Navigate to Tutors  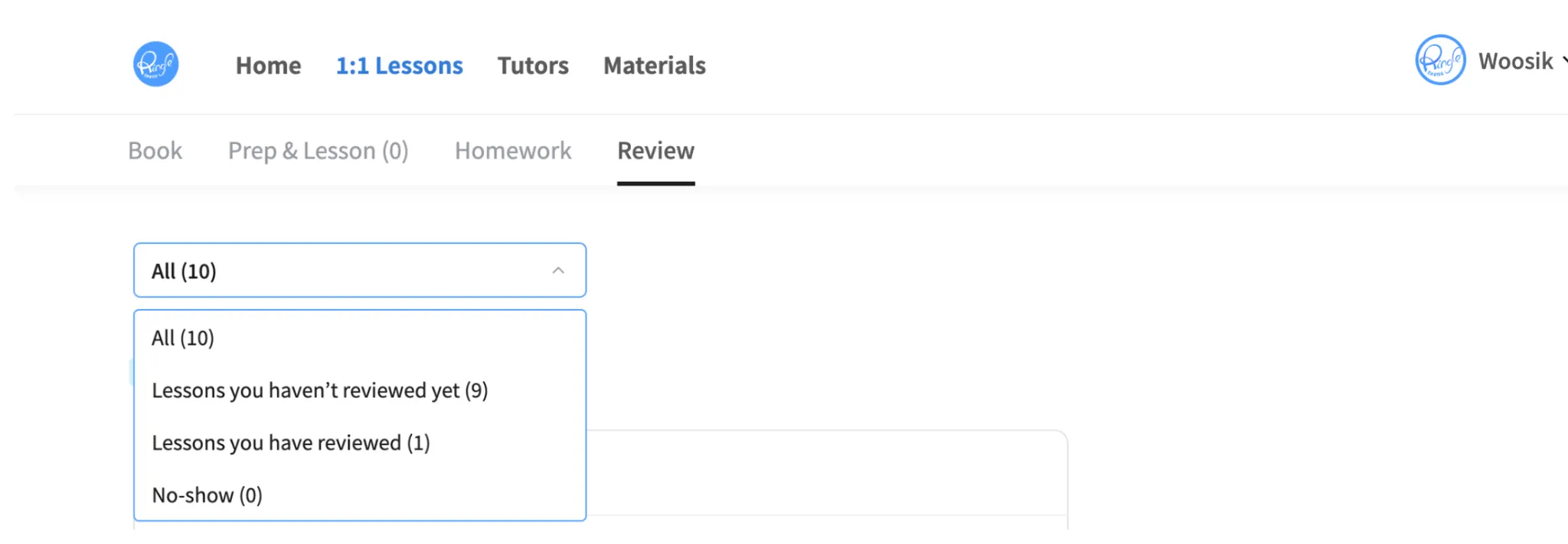(x=533, y=66)
